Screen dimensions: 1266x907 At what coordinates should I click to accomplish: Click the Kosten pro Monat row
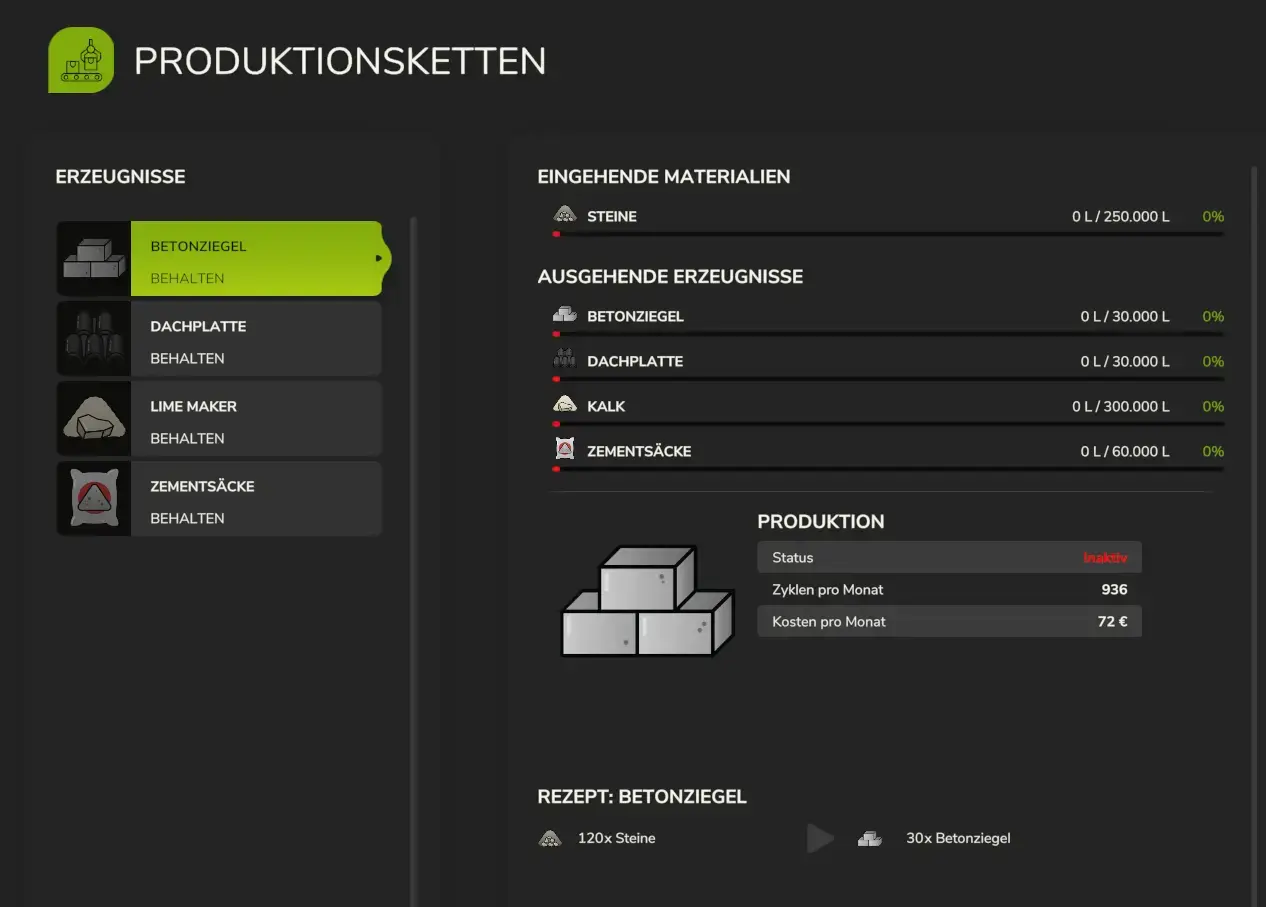[x=948, y=622]
